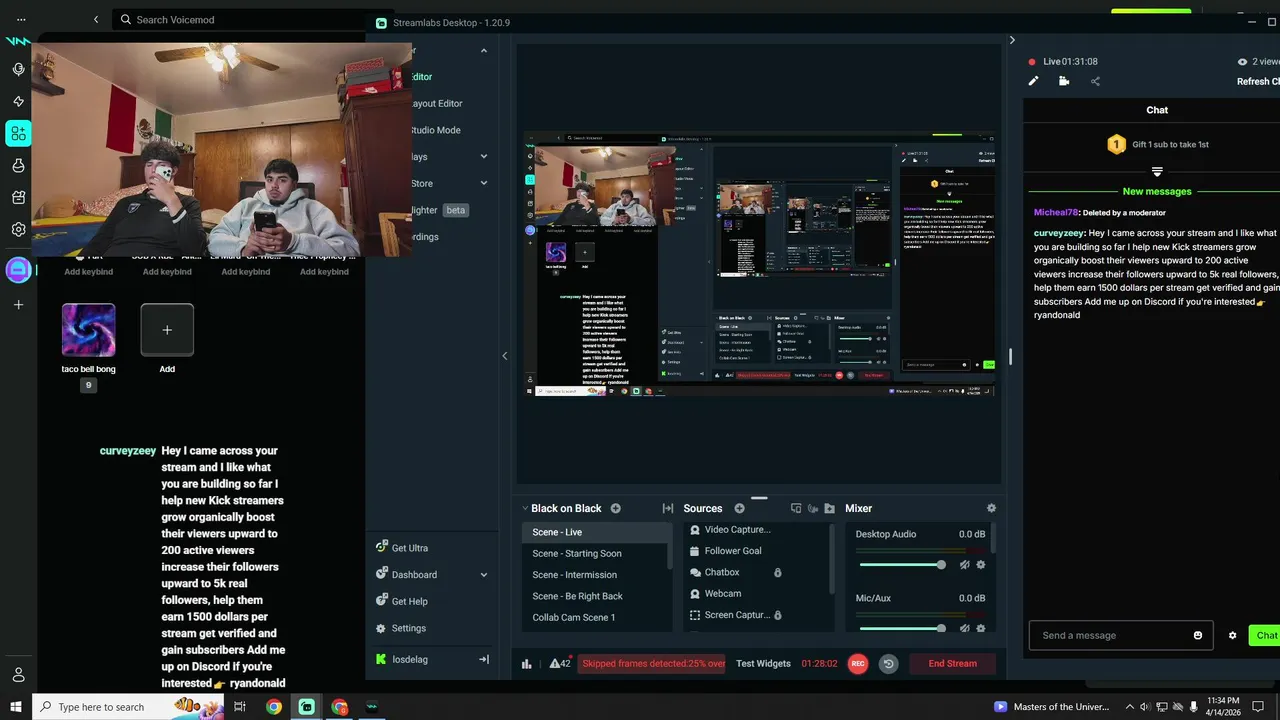Click the camera icon in chat header
Image resolution: width=1280 pixels, height=720 pixels.
(1064, 81)
